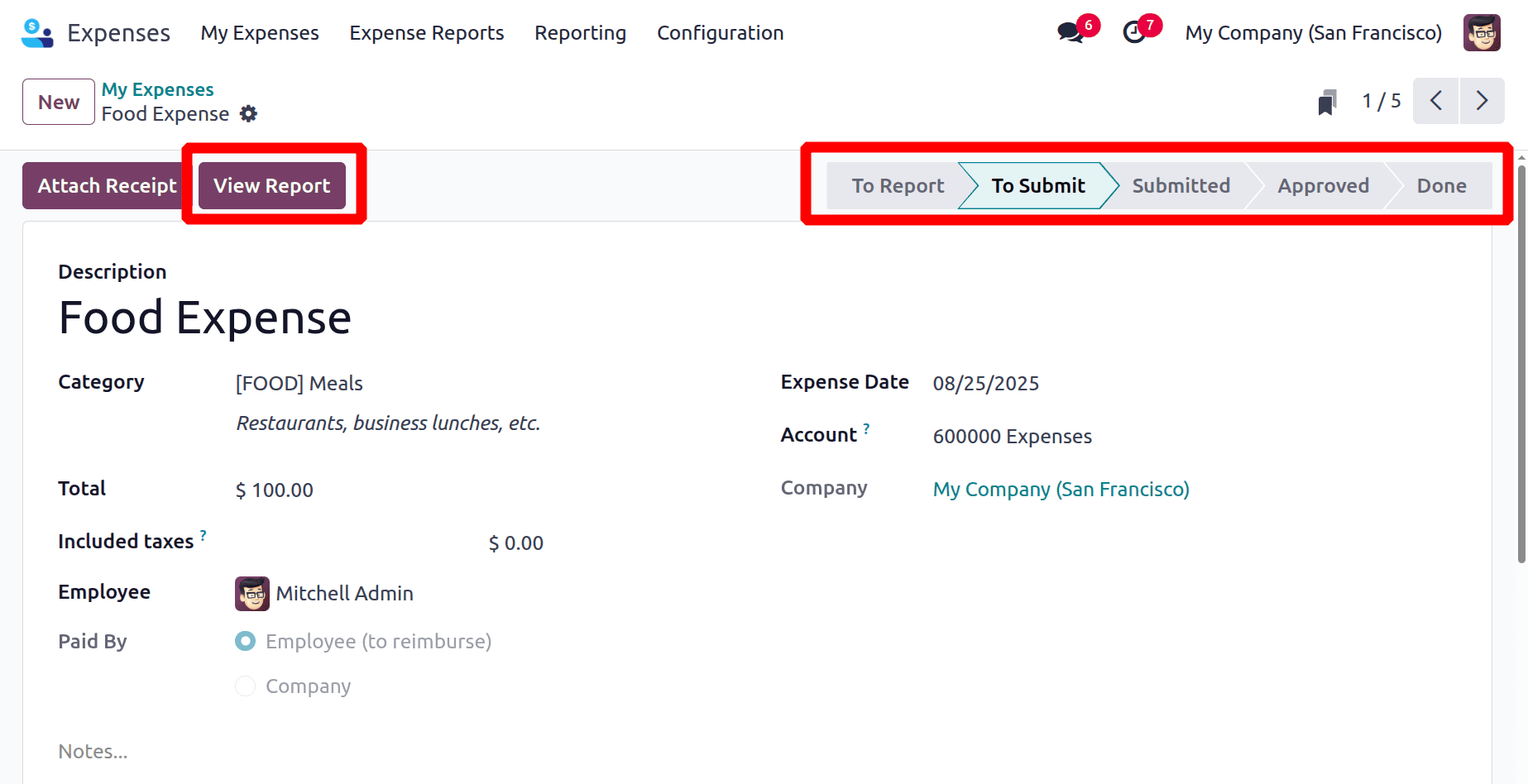The image size is (1528, 784).
Task: Click the Submitted status stage
Action: click(x=1181, y=186)
